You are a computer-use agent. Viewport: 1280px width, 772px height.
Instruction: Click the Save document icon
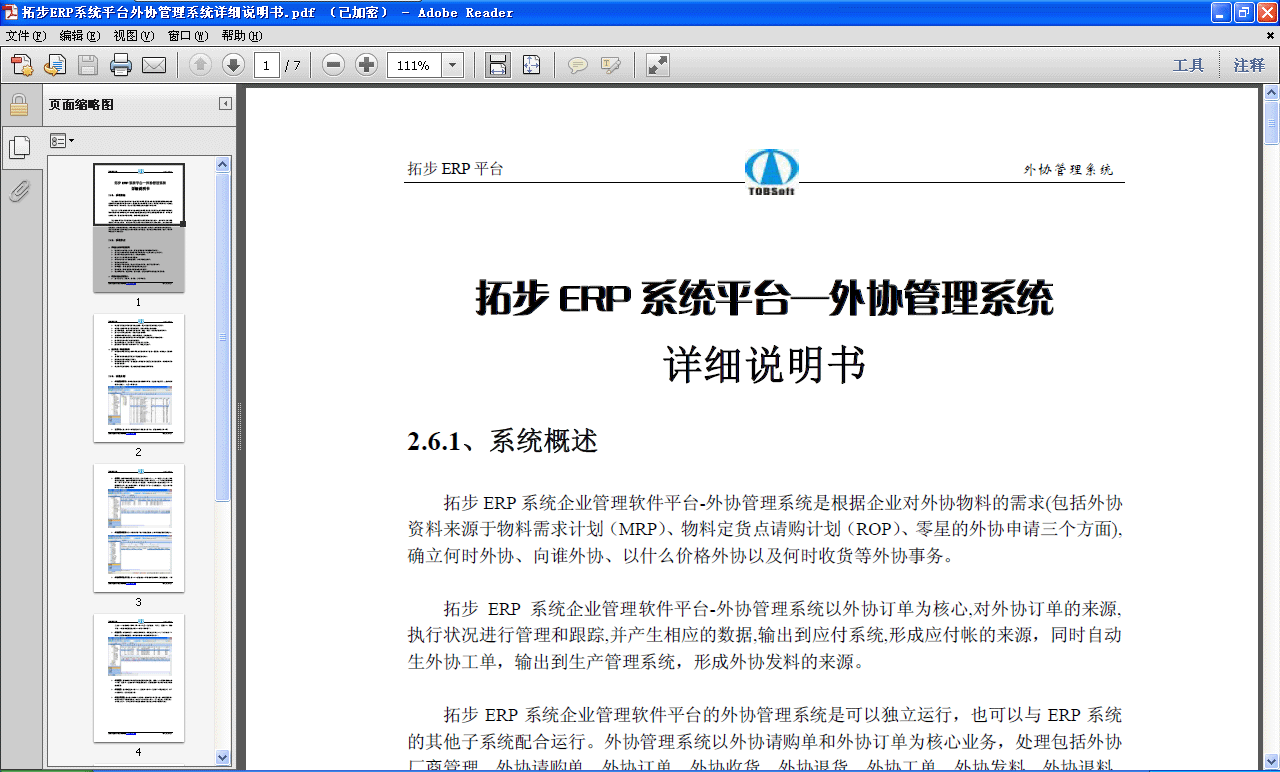(88, 64)
